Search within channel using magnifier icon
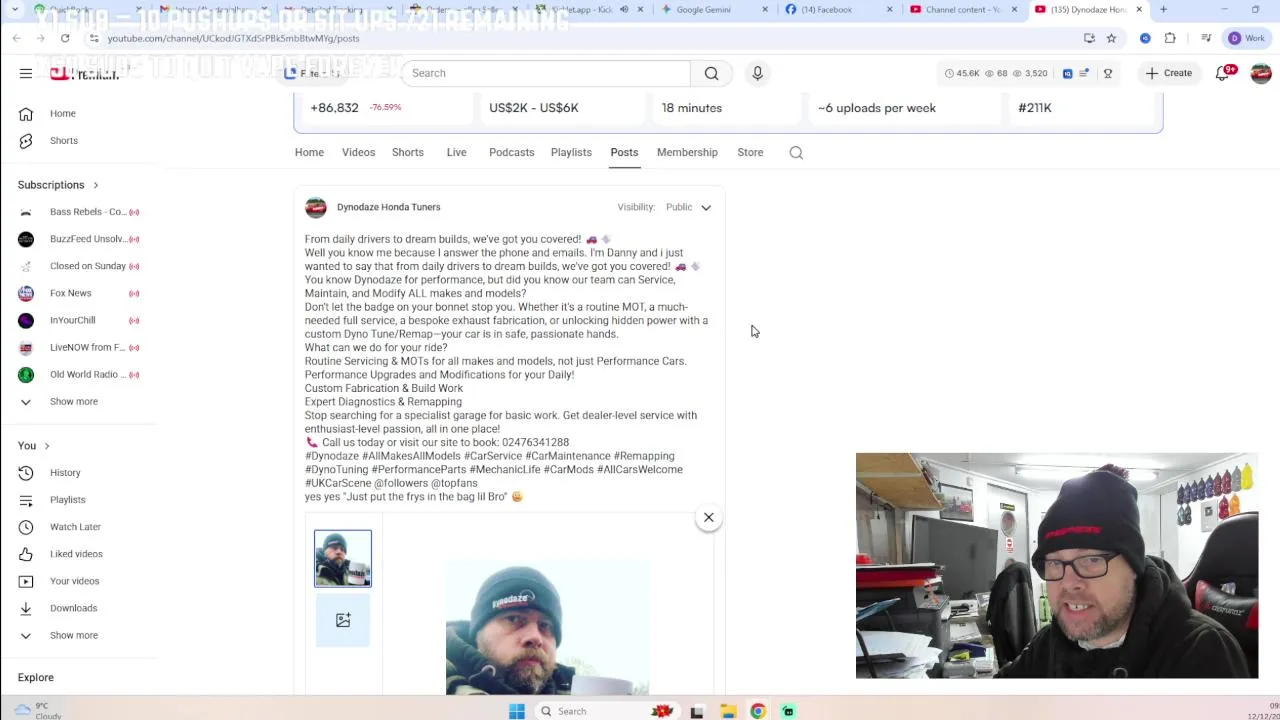This screenshot has width=1280, height=720. click(796, 152)
